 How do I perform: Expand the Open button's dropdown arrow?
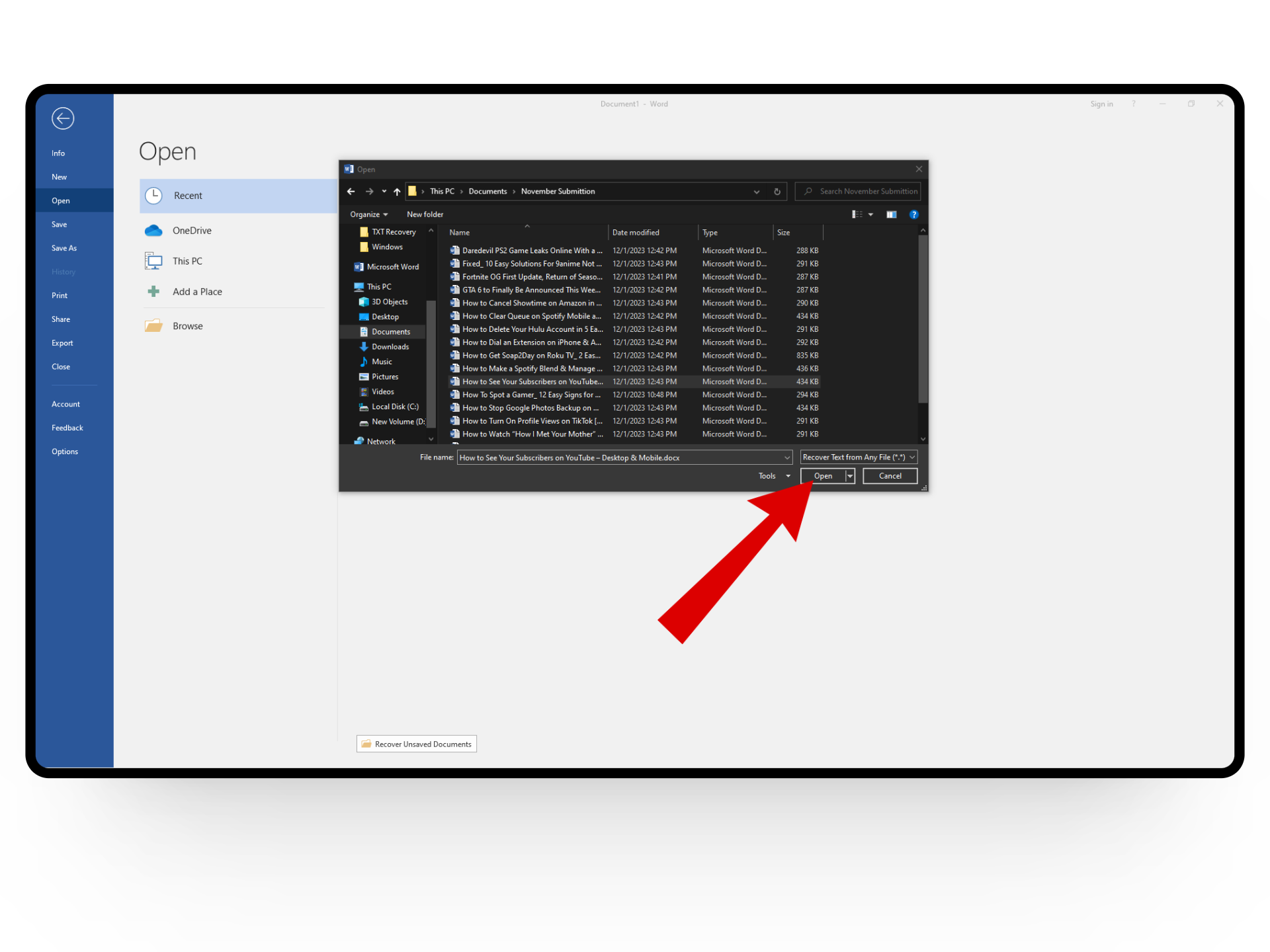850,476
